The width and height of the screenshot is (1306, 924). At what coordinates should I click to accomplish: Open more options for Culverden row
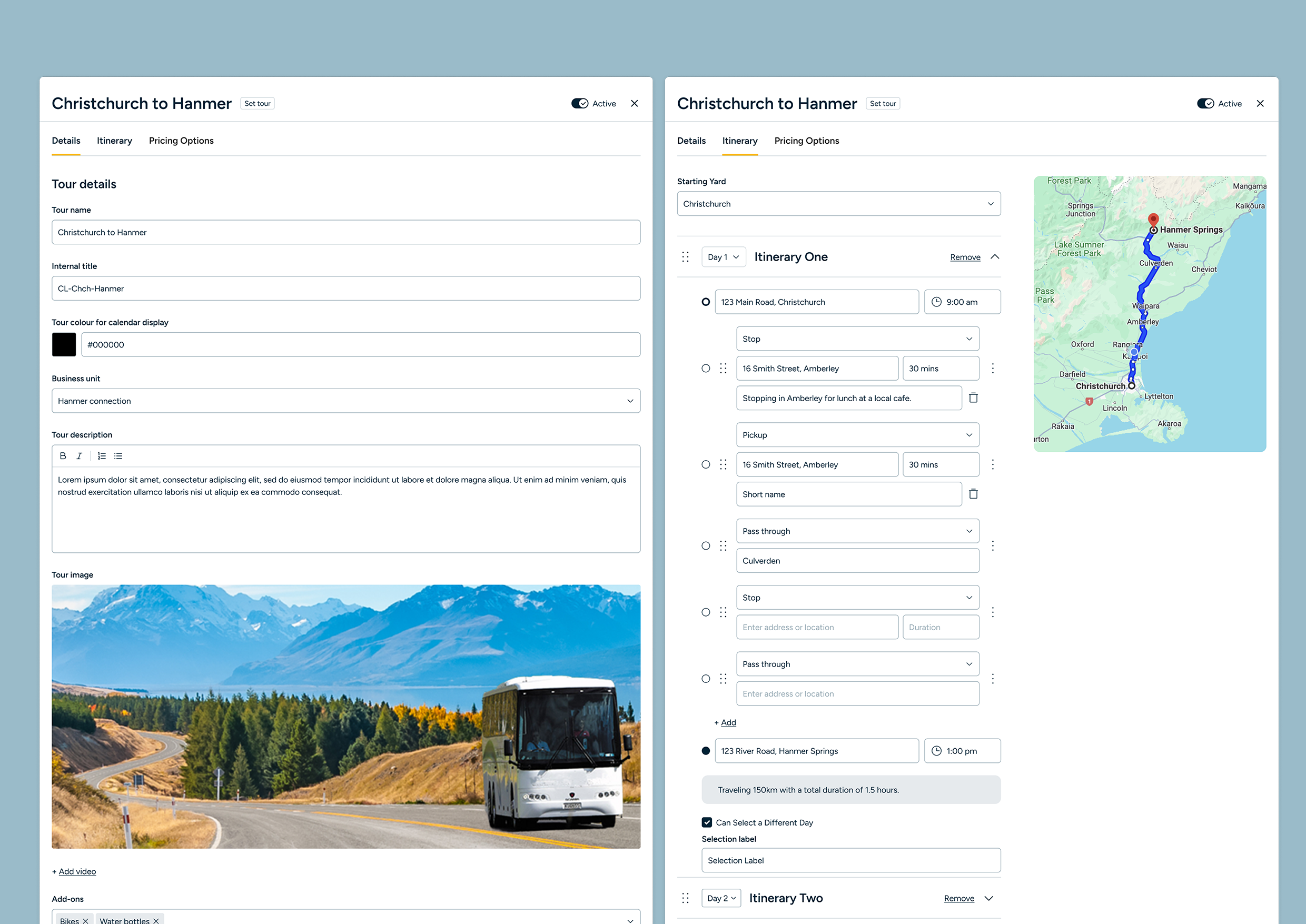(x=993, y=545)
